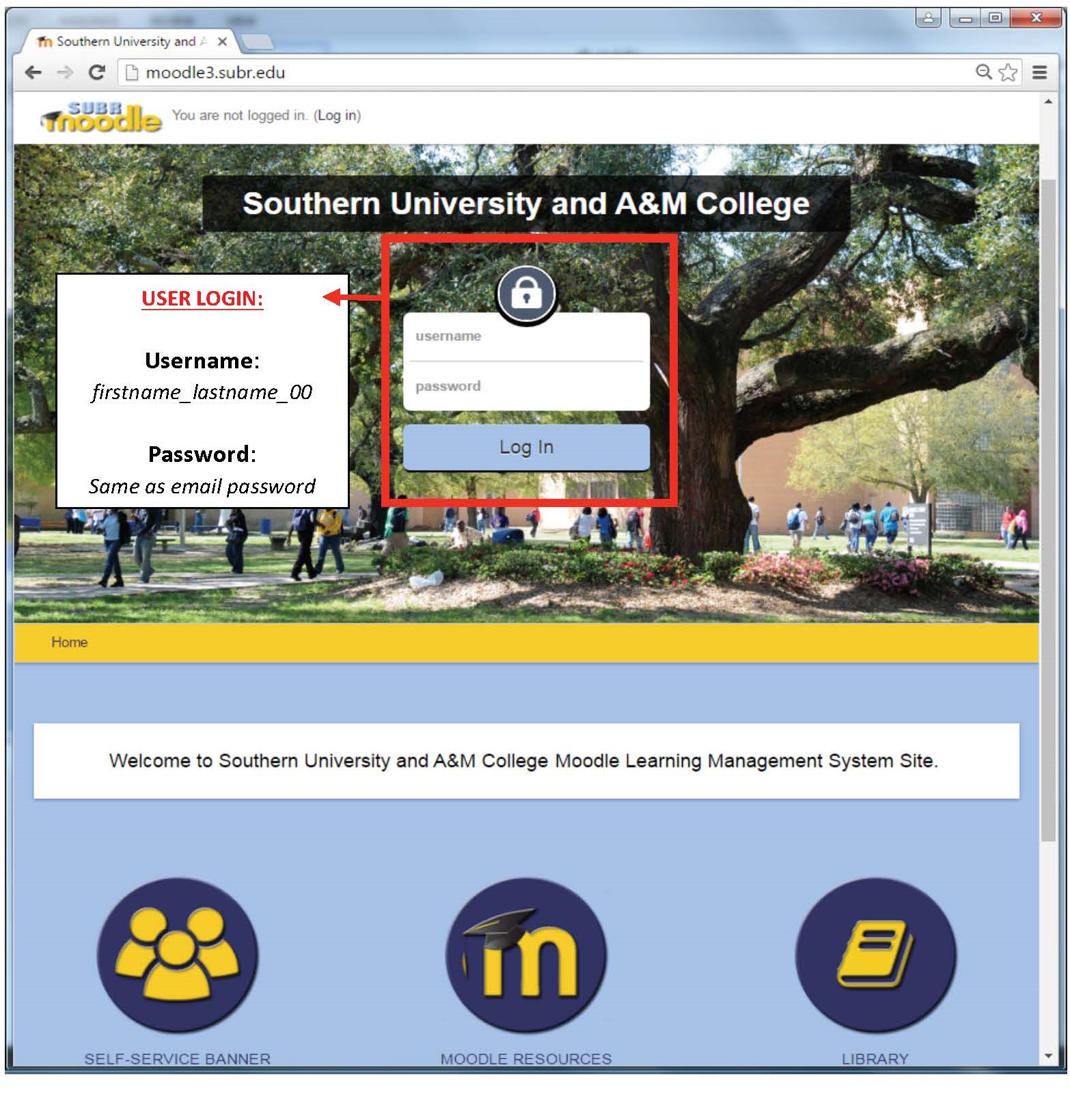Open a new tab with the new-tab button
This screenshot has height=1120, width=1070.
258,42
